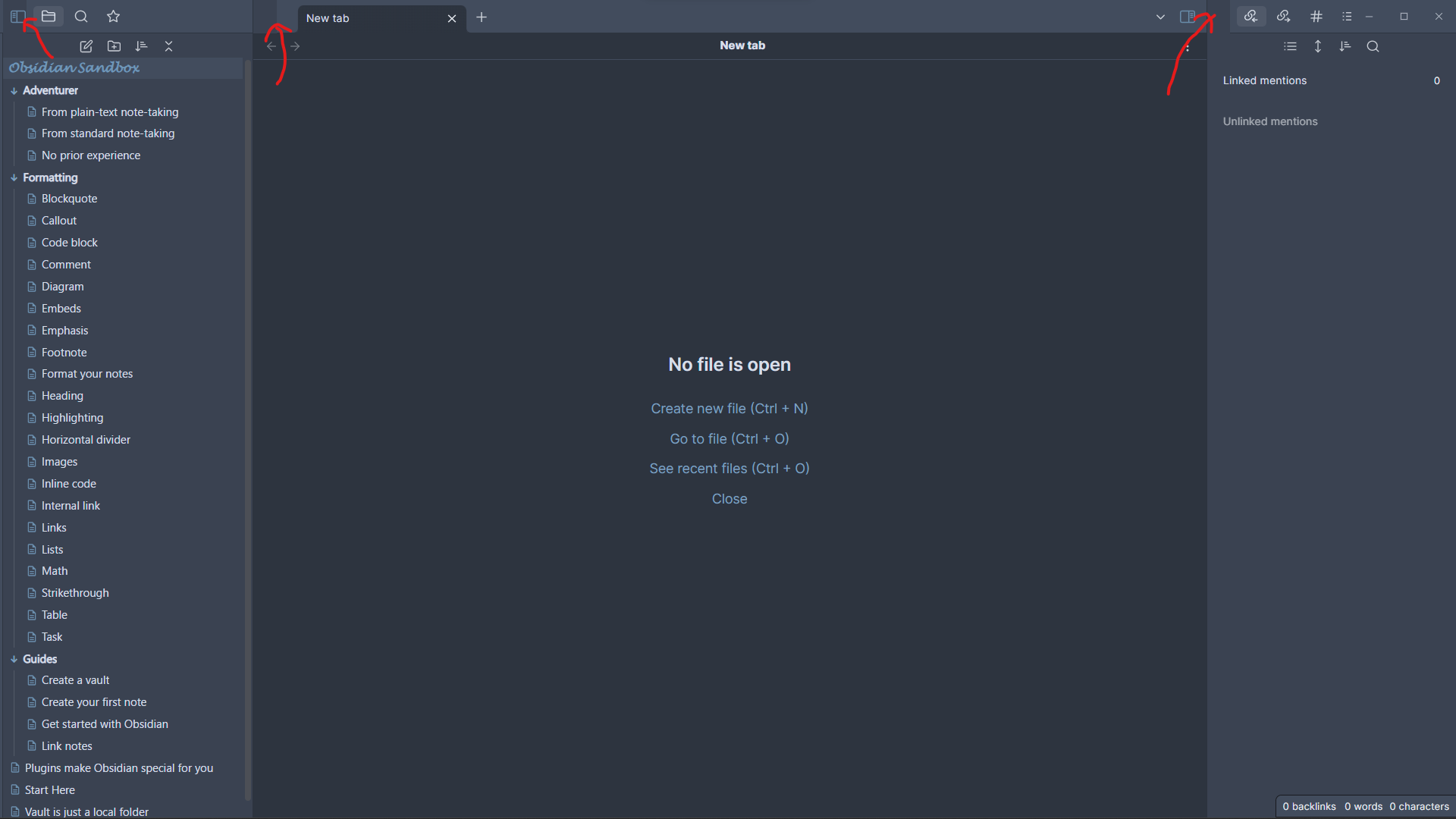This screenshot has width=1456, height=819.
Task: Collapse the Guides folder
Action: point(14,659)
